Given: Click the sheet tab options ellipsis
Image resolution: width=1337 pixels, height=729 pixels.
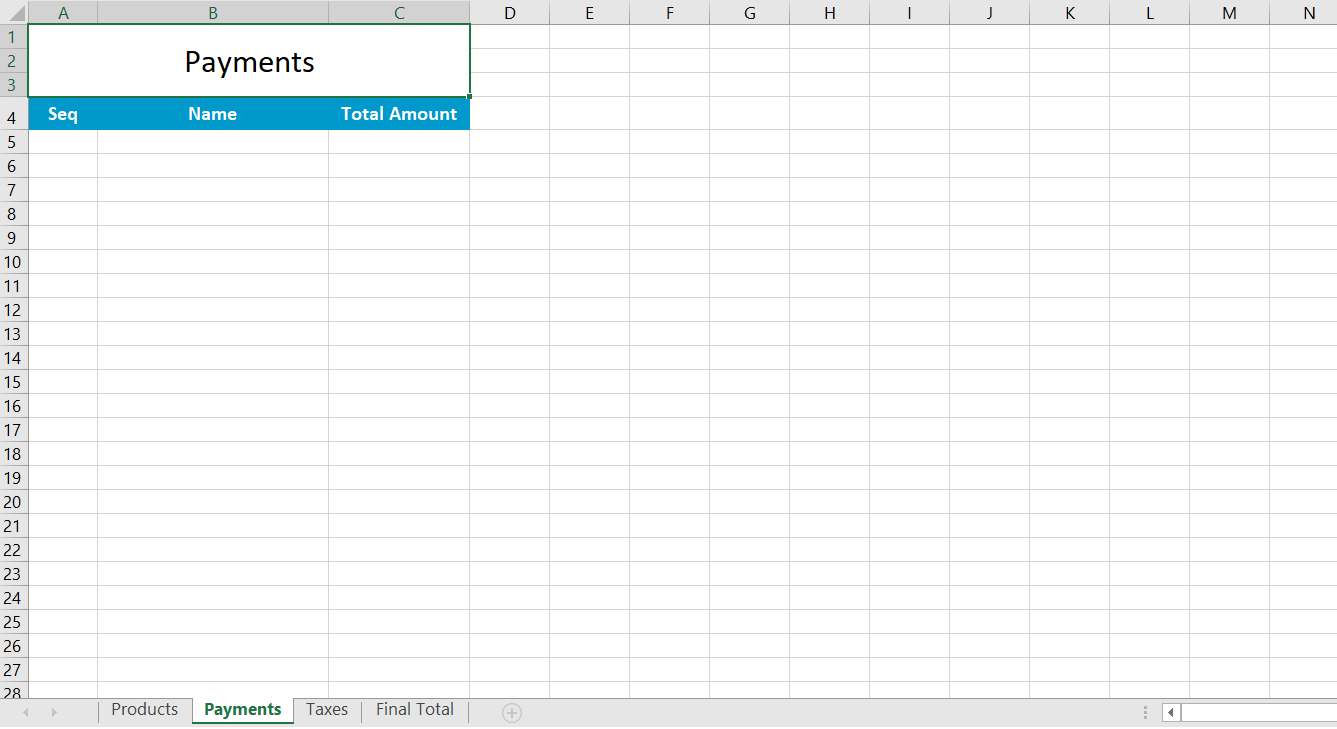Looking at the screenshot, I should click(1144, 711).
